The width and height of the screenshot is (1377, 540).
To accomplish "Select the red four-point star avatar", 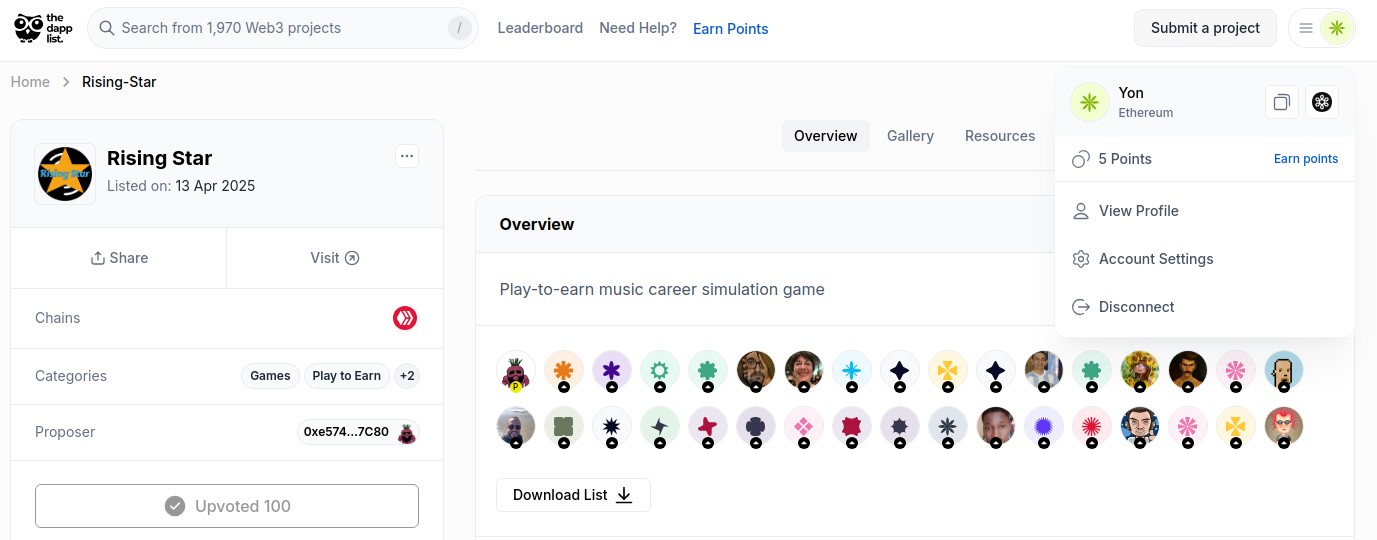I will pos(708,427).
